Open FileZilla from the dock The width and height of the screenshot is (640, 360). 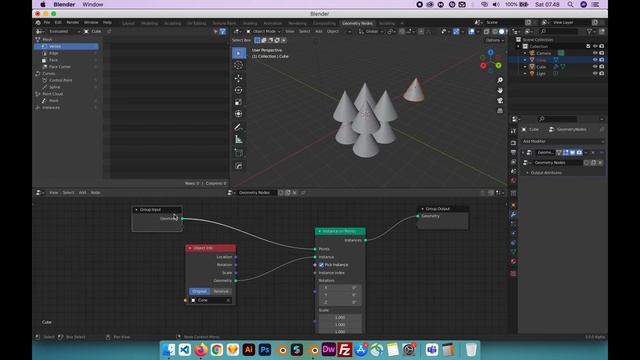[x=345, y=350]
